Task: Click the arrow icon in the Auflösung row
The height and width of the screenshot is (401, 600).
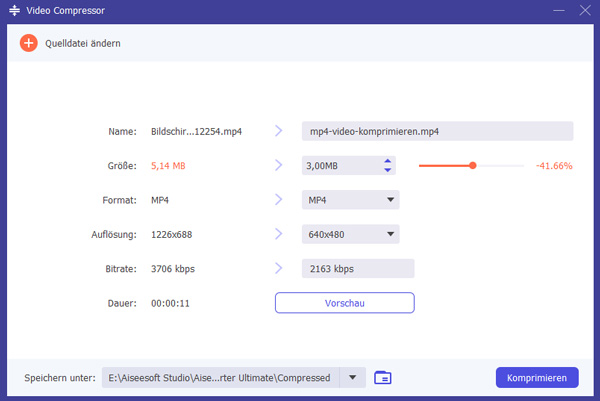Action: tap(279, 236)
